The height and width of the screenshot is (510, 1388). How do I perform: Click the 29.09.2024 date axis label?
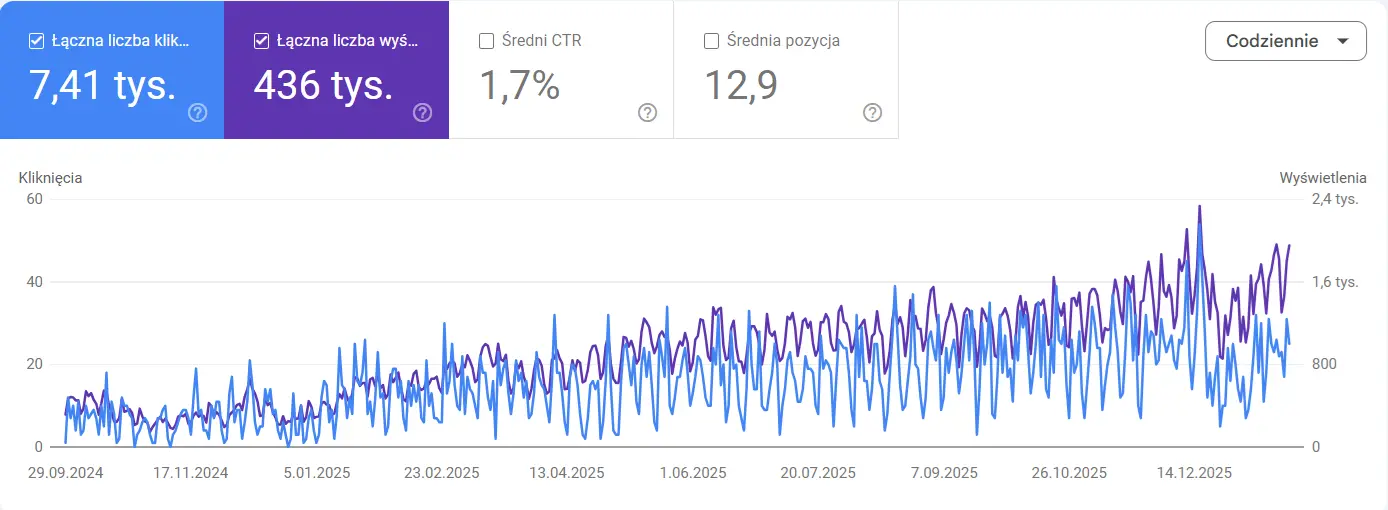(x=66, y=473)
